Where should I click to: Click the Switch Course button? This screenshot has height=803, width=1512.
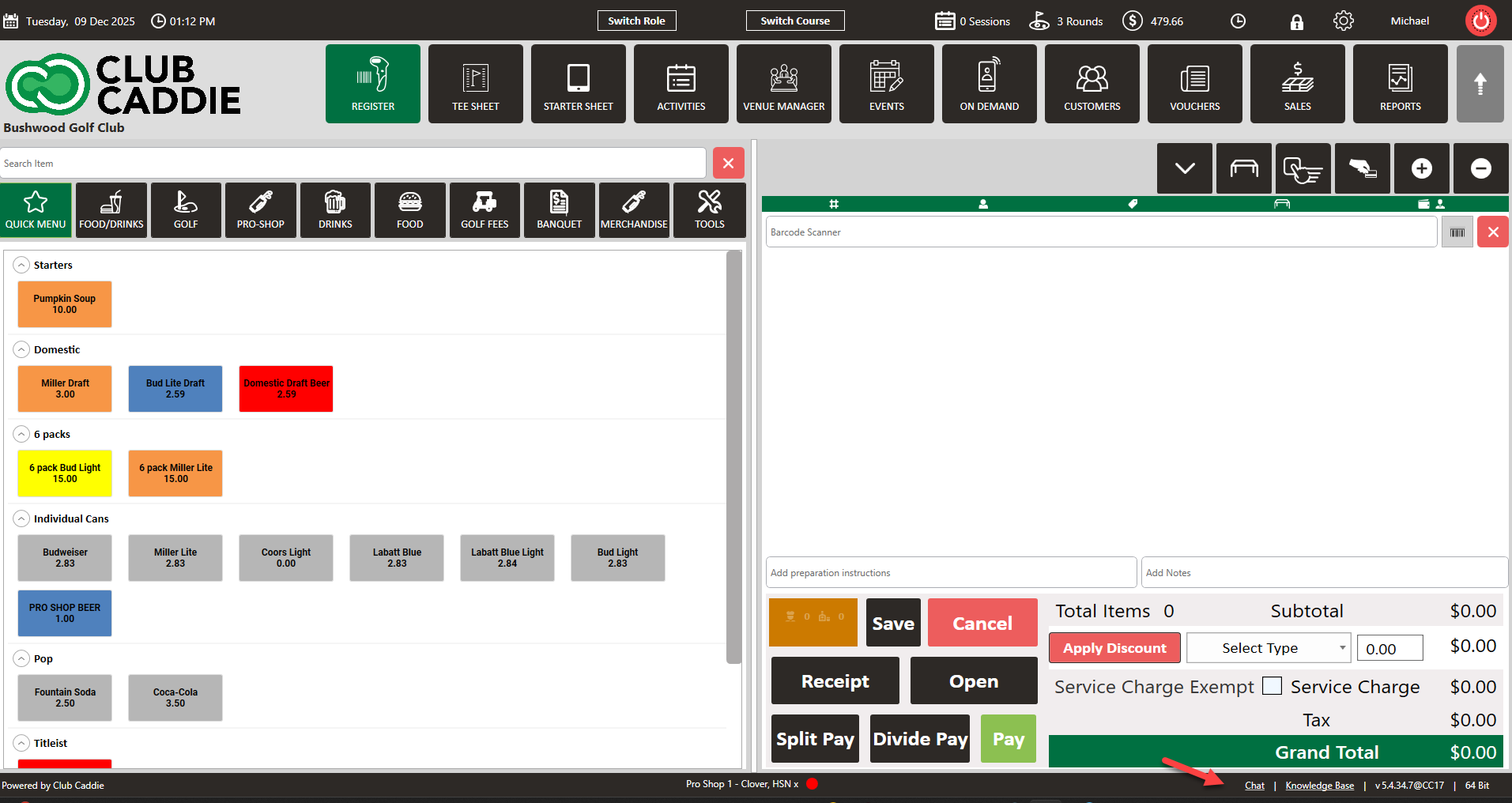click(794, 21)
